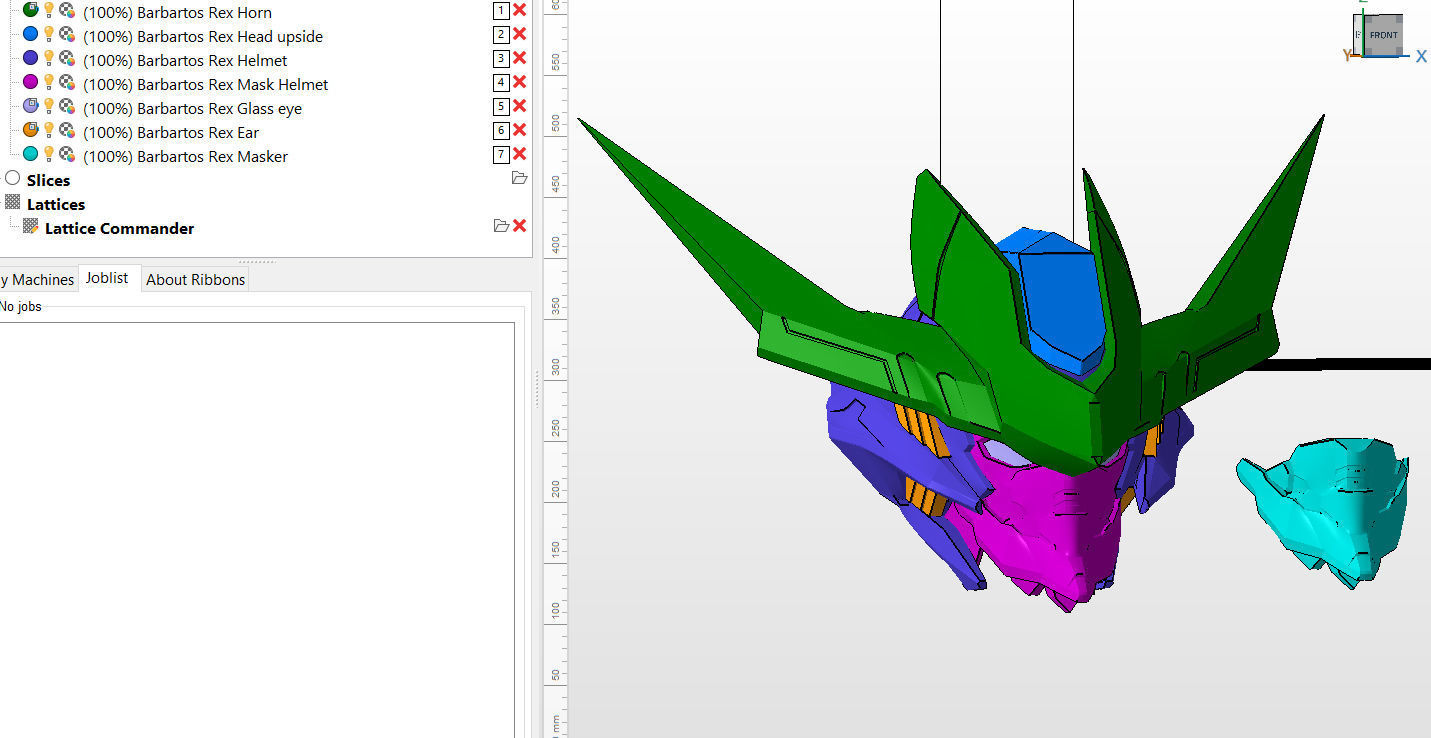The height and width of the screenshot is (738, 1431).
Task: Open the About Ribbons tab
Action: point(196,280)
